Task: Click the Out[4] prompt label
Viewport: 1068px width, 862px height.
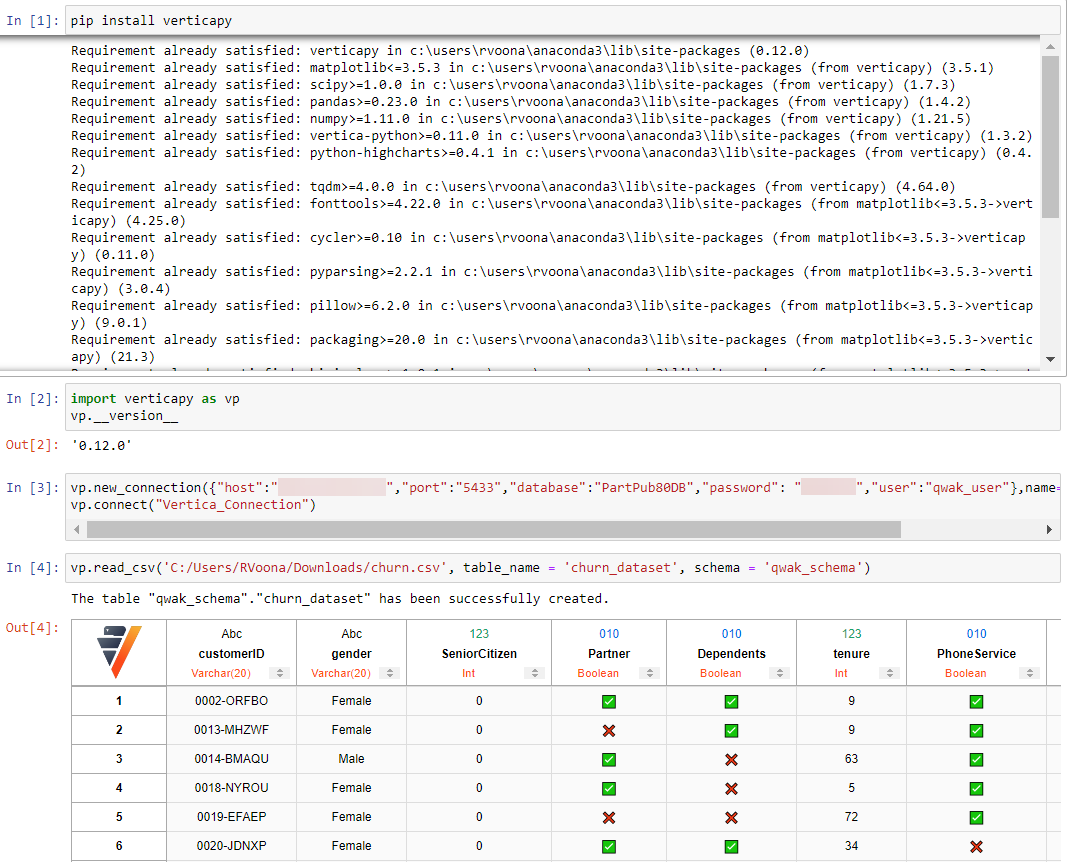Action: click(x=33, y=628)
